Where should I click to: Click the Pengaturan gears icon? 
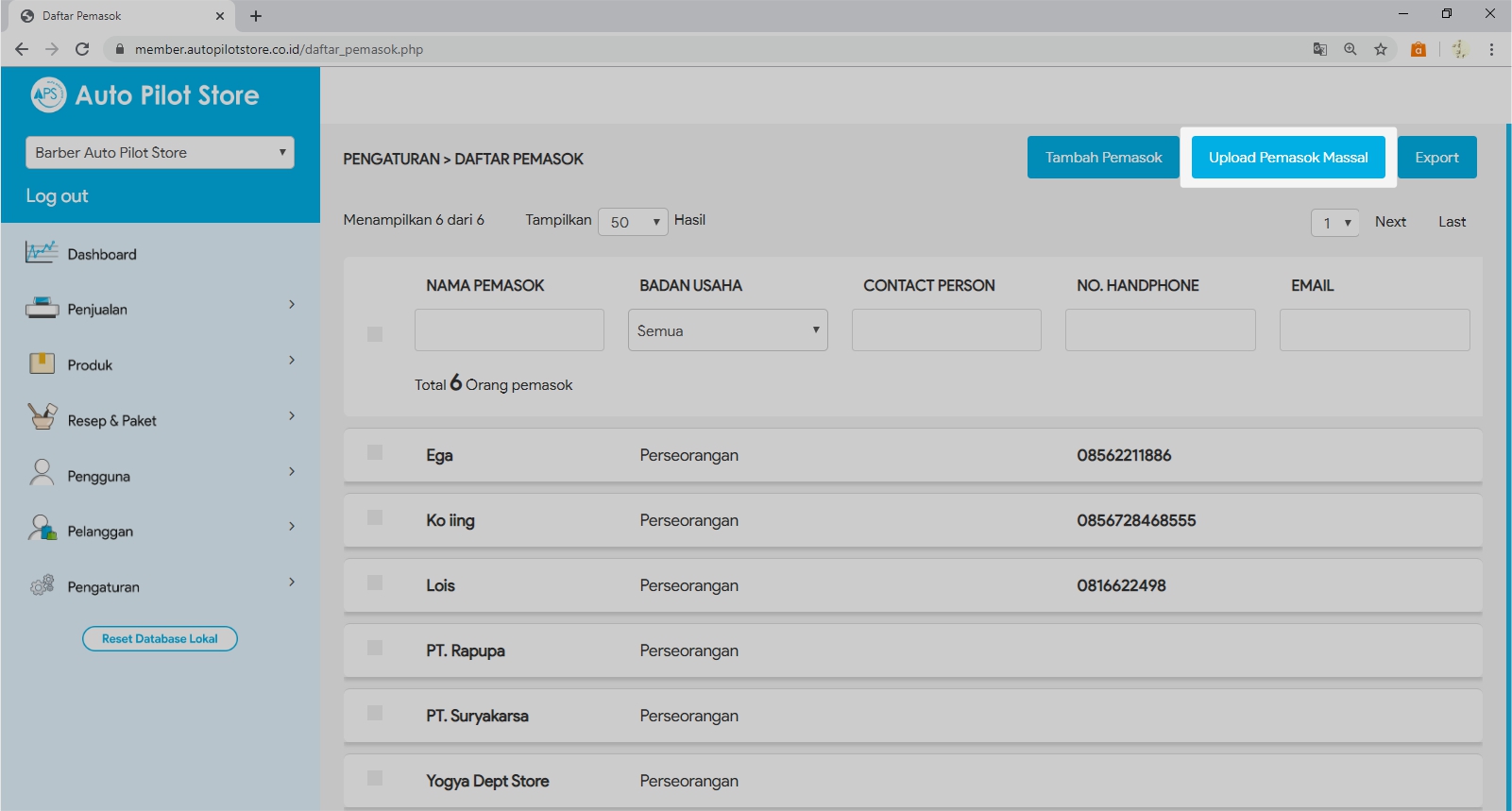click(x=42, y=585)
